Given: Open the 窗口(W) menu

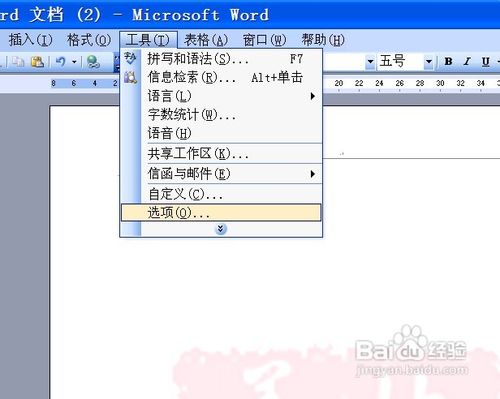Looking at the screenshot, I should pos(264,40).
